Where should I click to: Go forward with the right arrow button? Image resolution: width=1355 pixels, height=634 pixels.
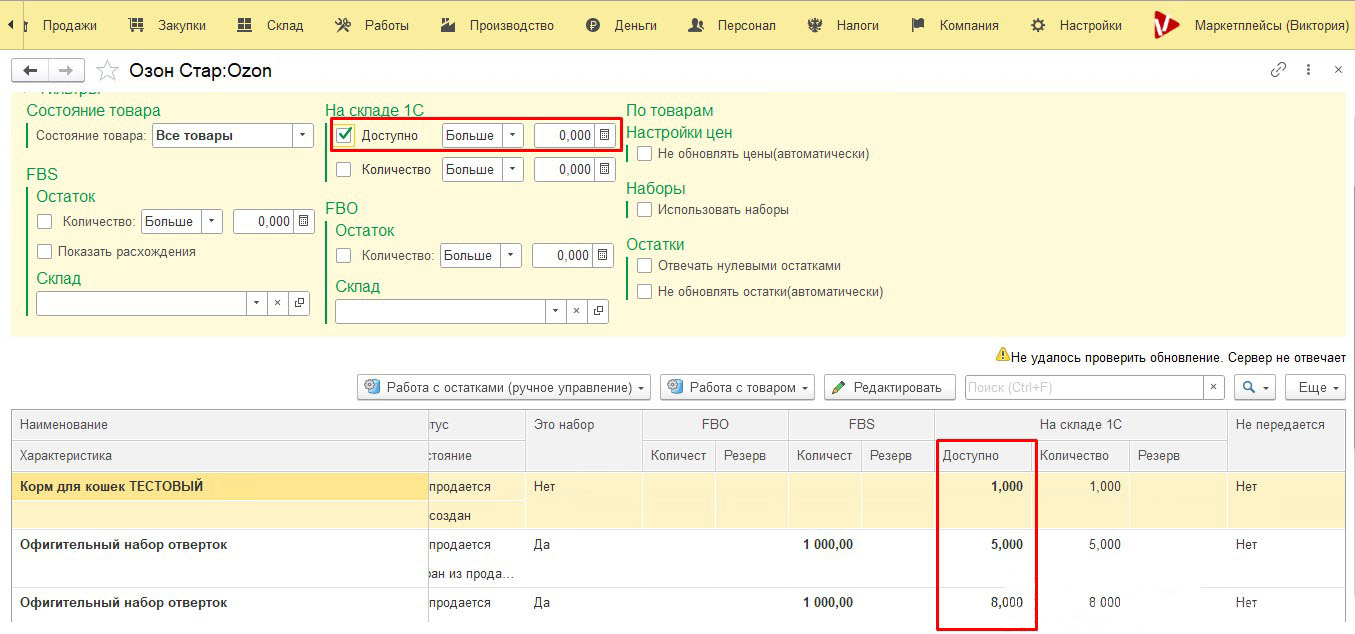click(x=66, y=70)
